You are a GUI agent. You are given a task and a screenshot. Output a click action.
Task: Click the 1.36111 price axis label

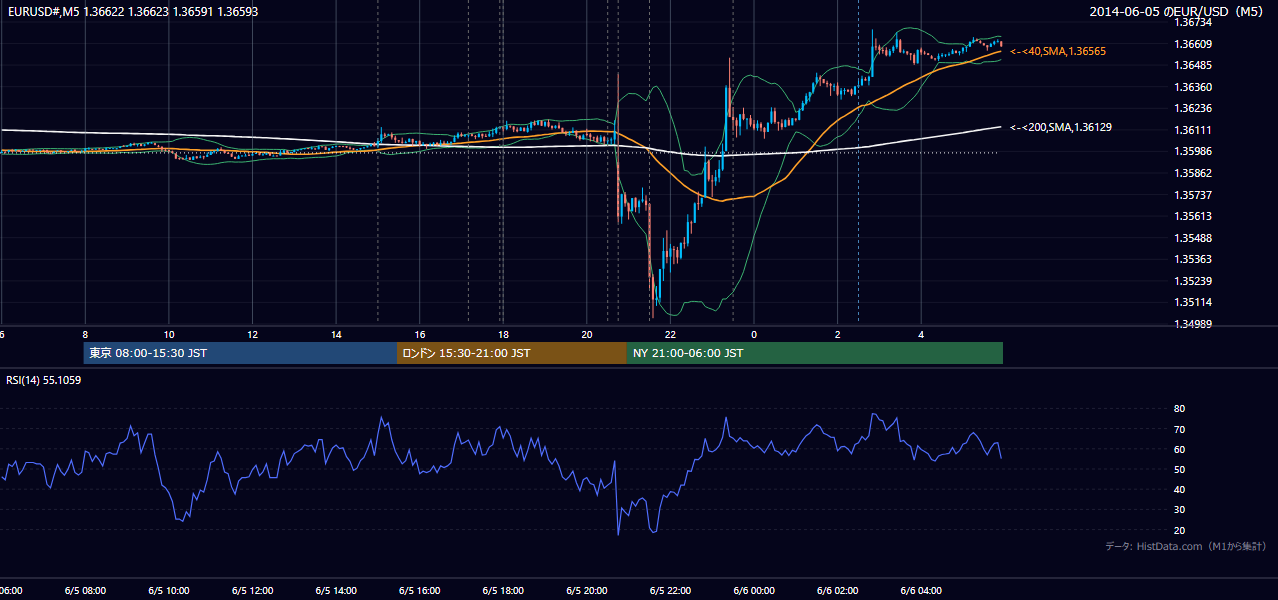1192,130
